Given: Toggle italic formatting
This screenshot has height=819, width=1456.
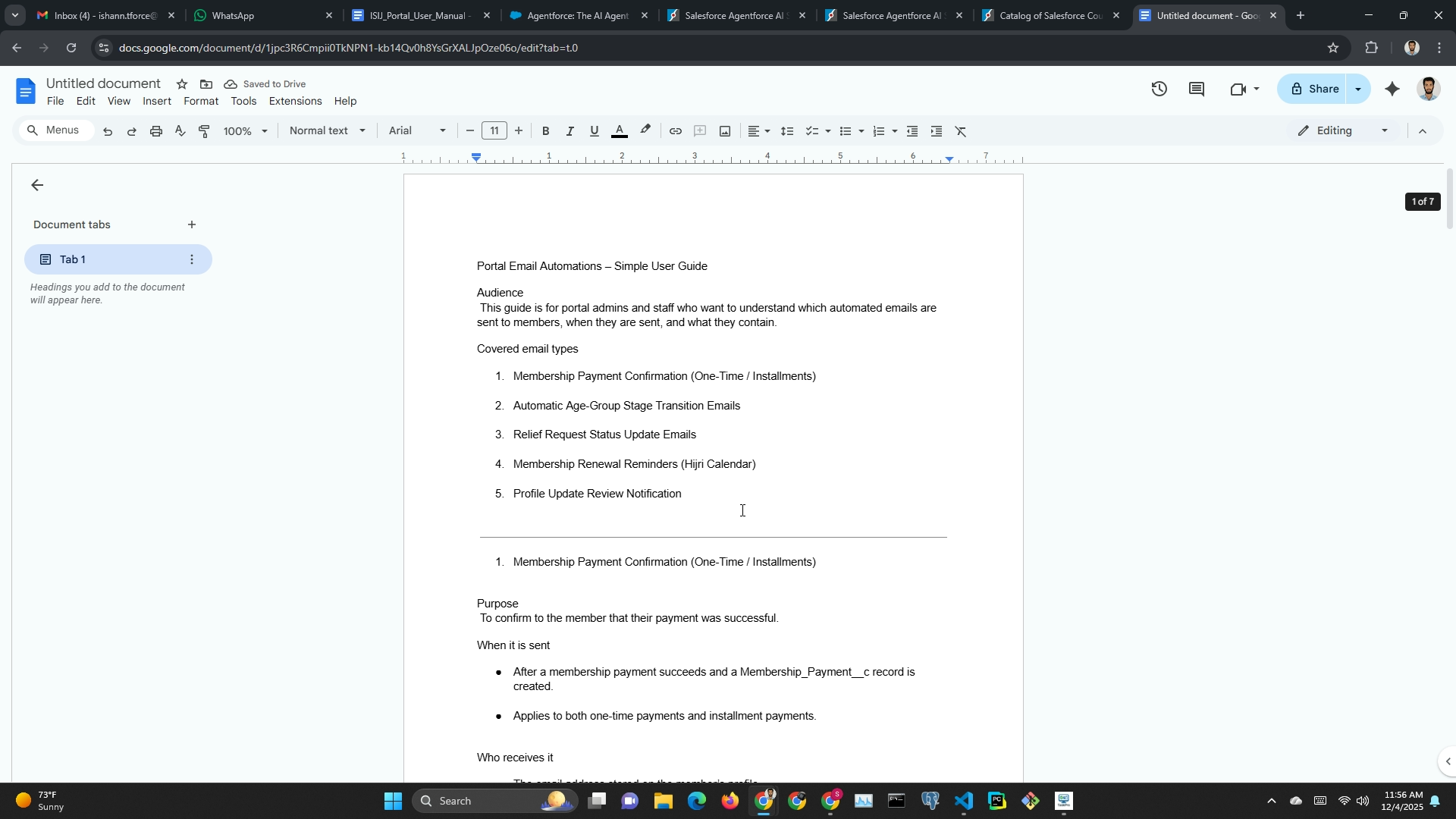Looking at the screenshot, I should [x=570, y=131].
